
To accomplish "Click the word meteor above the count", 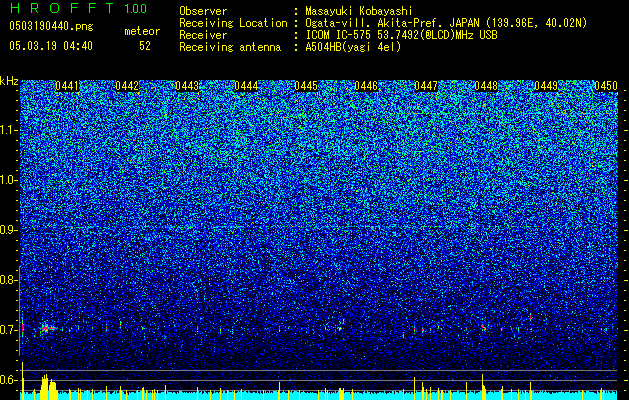I will (142, 31).
